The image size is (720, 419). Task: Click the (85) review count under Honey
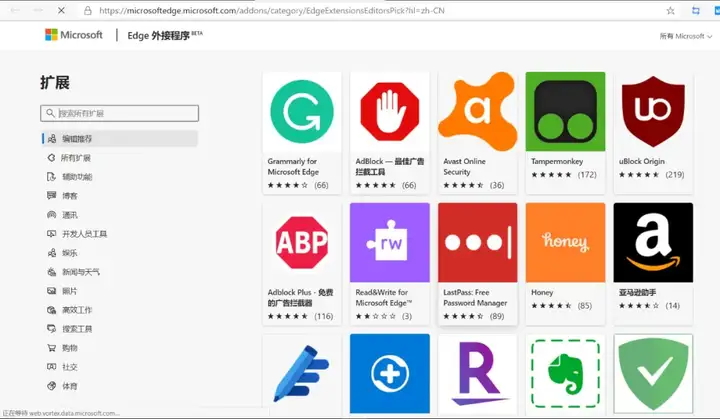point(585,306)
